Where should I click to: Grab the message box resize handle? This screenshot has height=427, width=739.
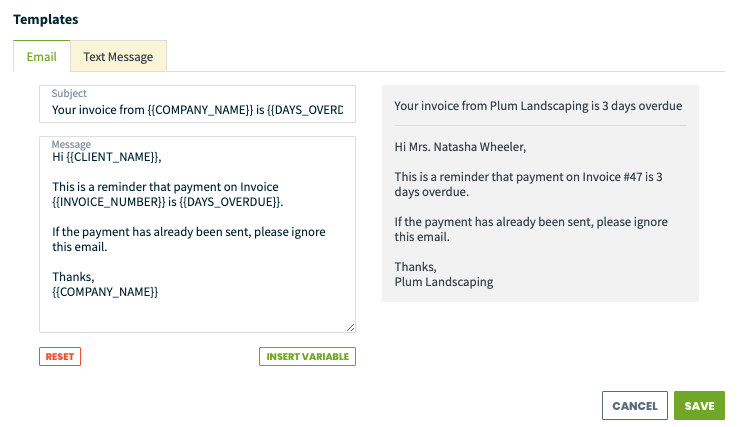click(350, 327)
